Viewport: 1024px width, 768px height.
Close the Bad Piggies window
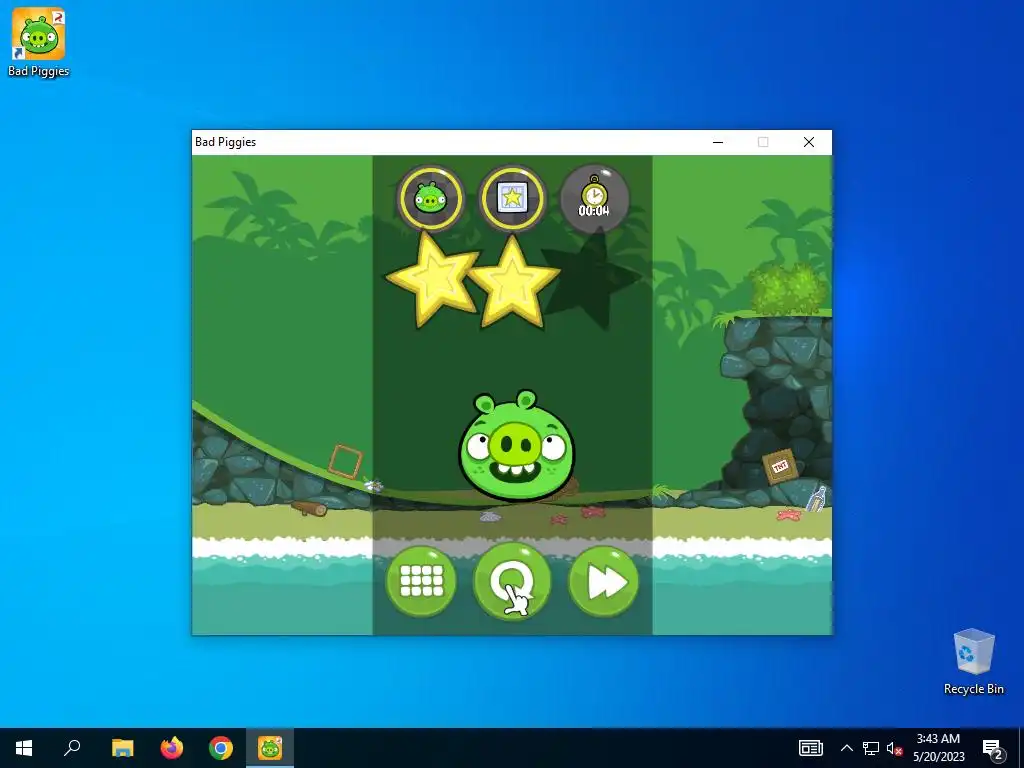(x=808, y=142)
